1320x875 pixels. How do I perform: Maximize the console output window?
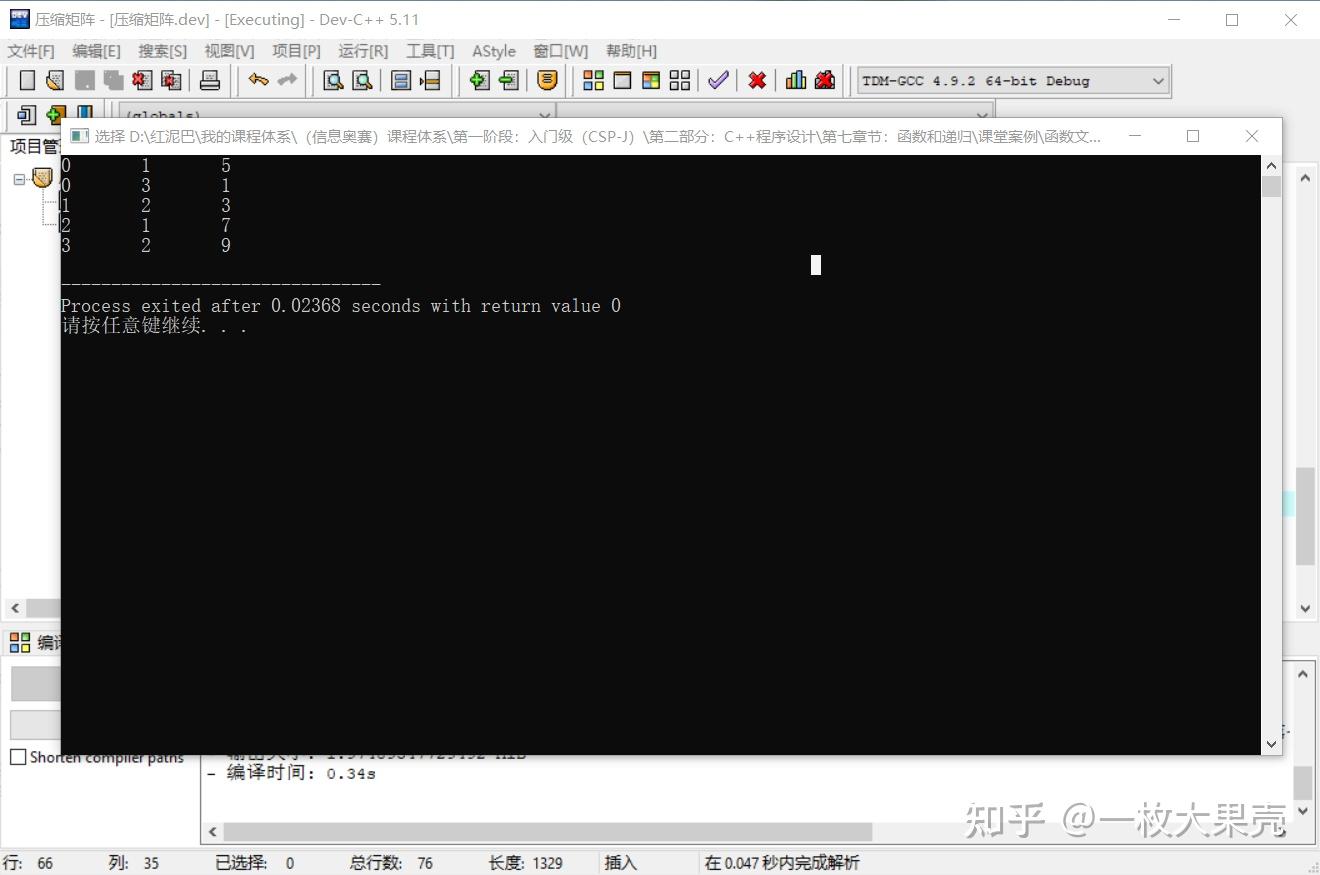coord(1193,136)
